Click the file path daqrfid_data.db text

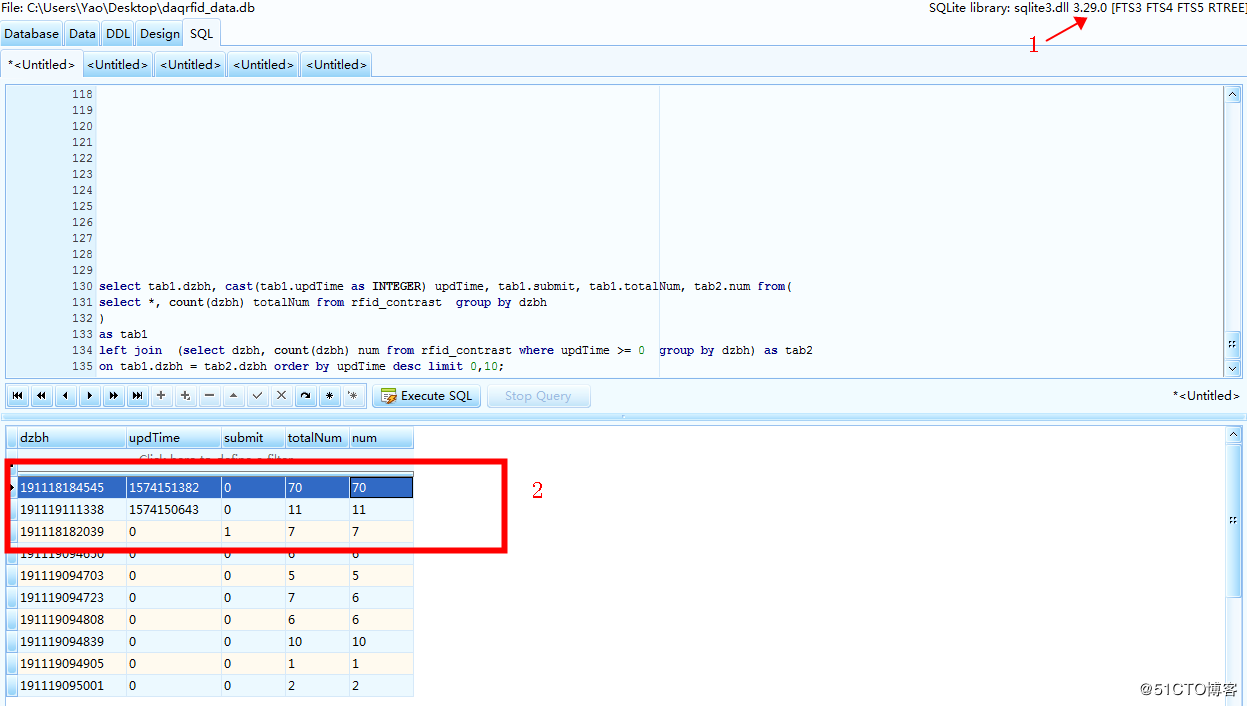[x=128, y=8]
